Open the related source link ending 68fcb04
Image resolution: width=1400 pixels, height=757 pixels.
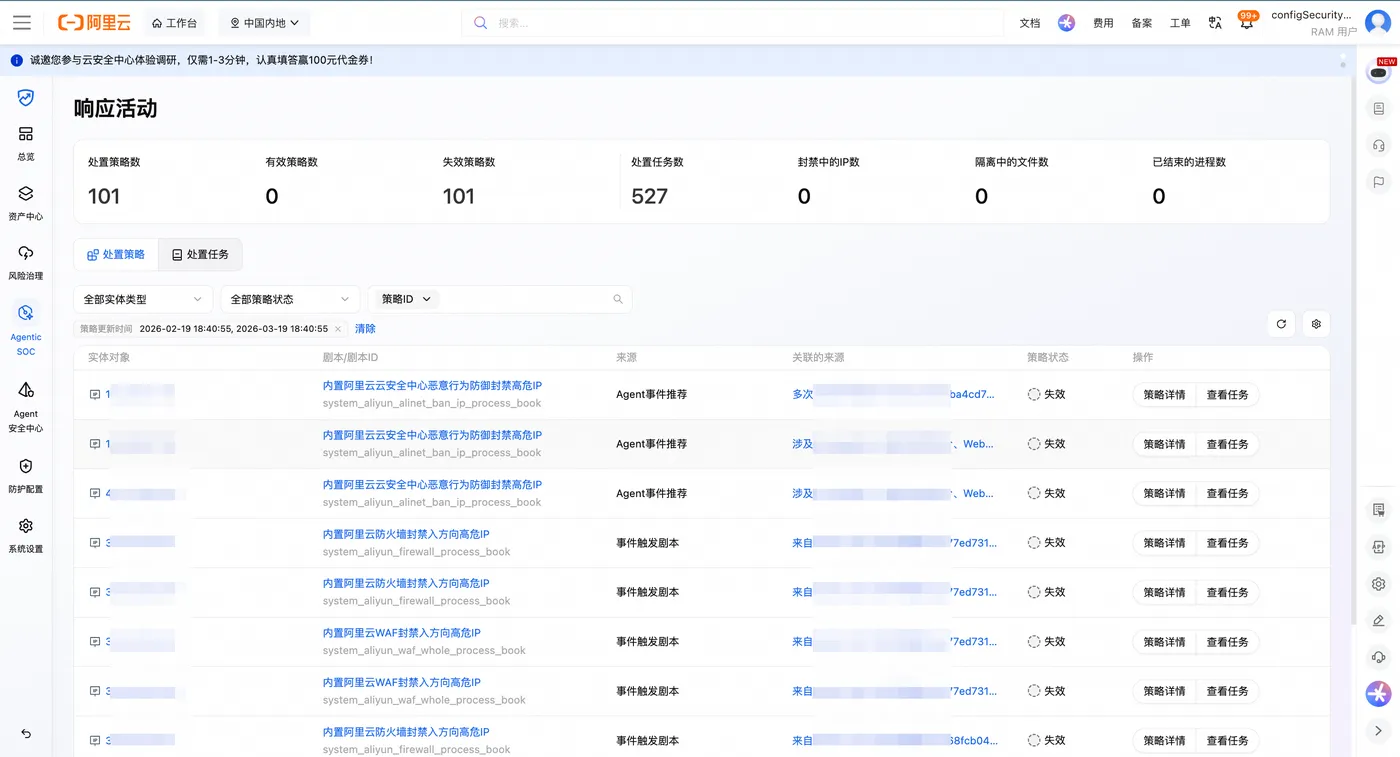pyautogui.click(x=895, y=741)
